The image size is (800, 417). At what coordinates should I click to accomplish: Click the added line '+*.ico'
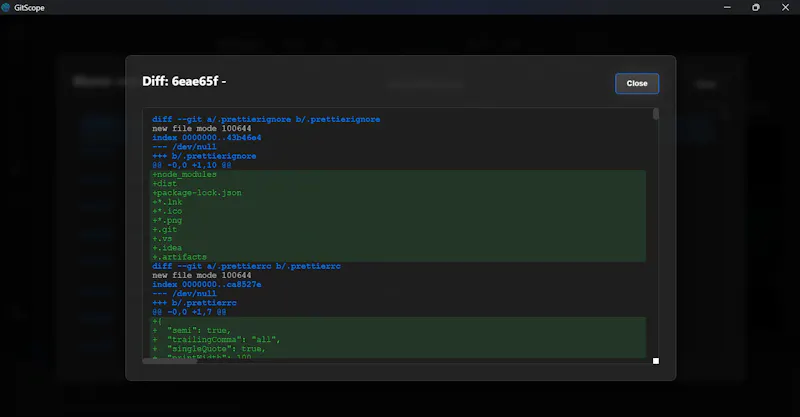pos(398,211)
